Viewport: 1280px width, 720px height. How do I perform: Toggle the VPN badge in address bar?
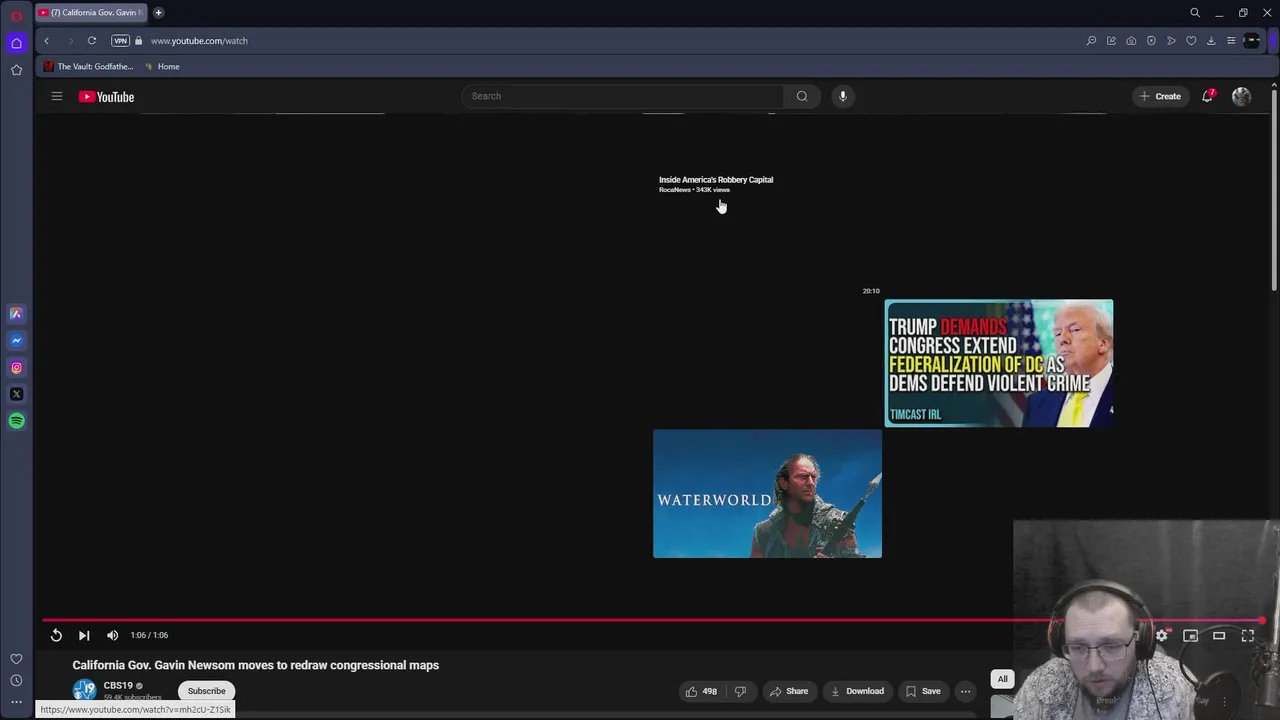point(120,41)
